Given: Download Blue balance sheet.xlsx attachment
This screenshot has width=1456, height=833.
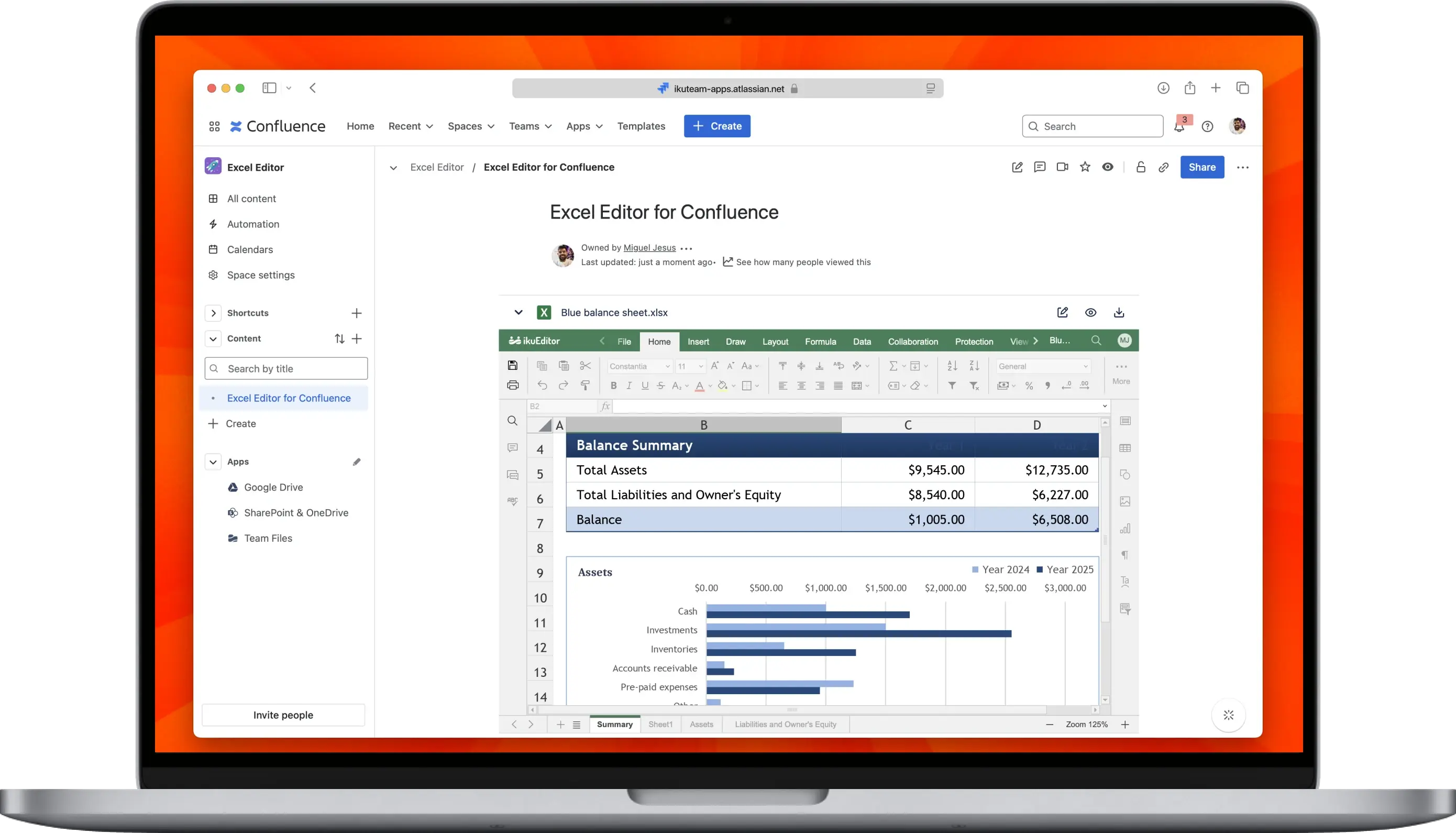Looking at the screenshot, I should [x=1119, y=312].
